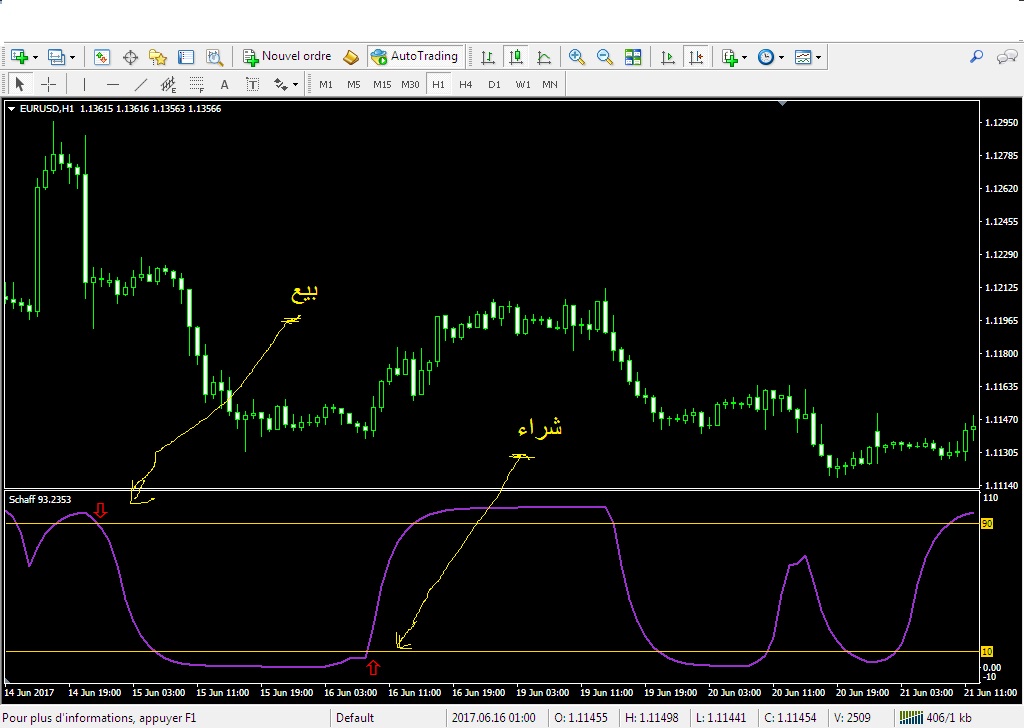The image size is (1024, 728).
Task: Select the D1 timeframe
Action: pos(494,85)
